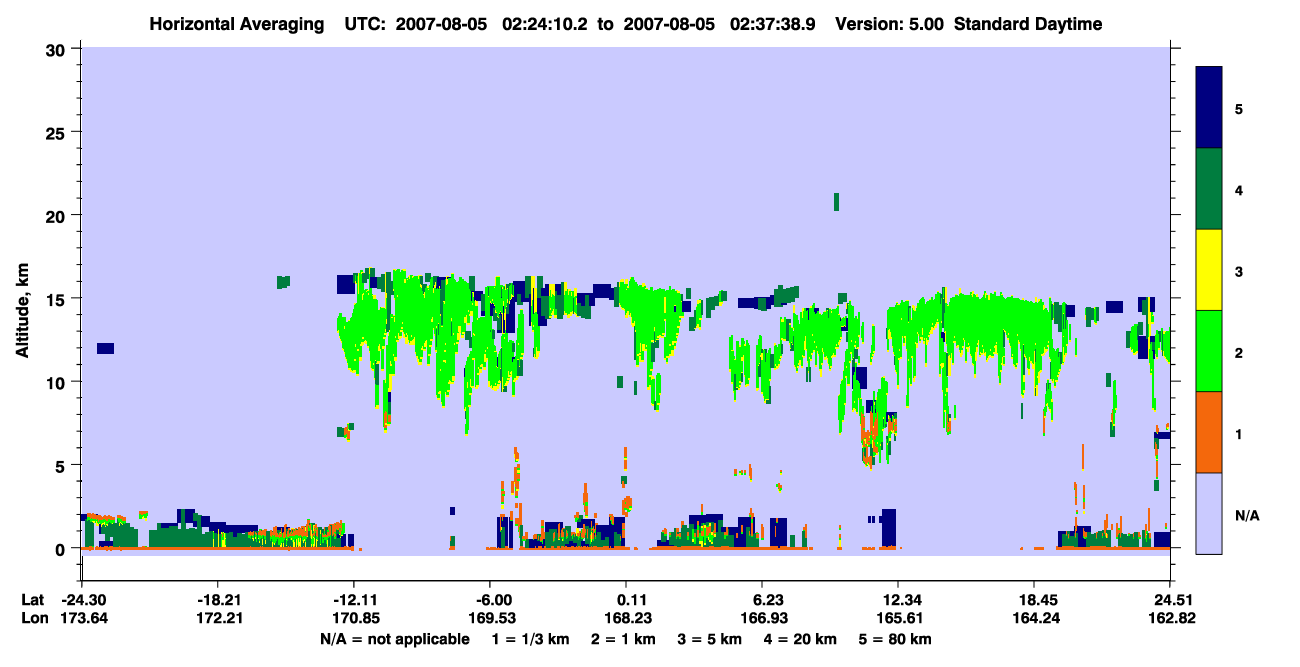Click the yellow color bar segment labeled 3
Viewport: 1300px width, 667px height.
click(x=1209, y=270)
